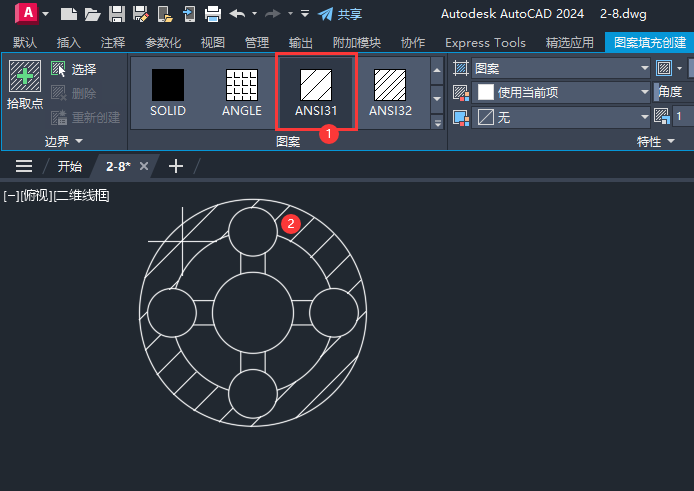Expand the Properties (特性) panel arrow
Image resolution: width=694 pixels, height=491 pixels.
pos(671,141)
